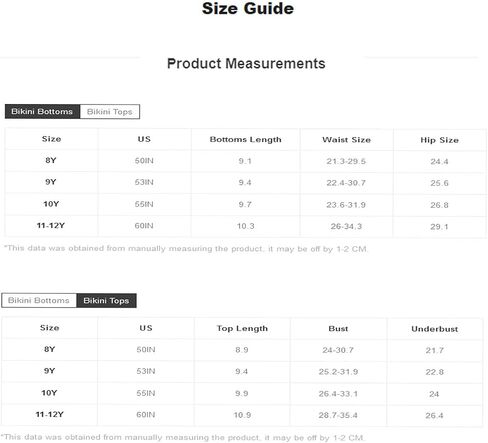The height and width of the screenshot is (443, 488).
Task: Select the 8Y row in bottoms table
Action: pos(246,161)
